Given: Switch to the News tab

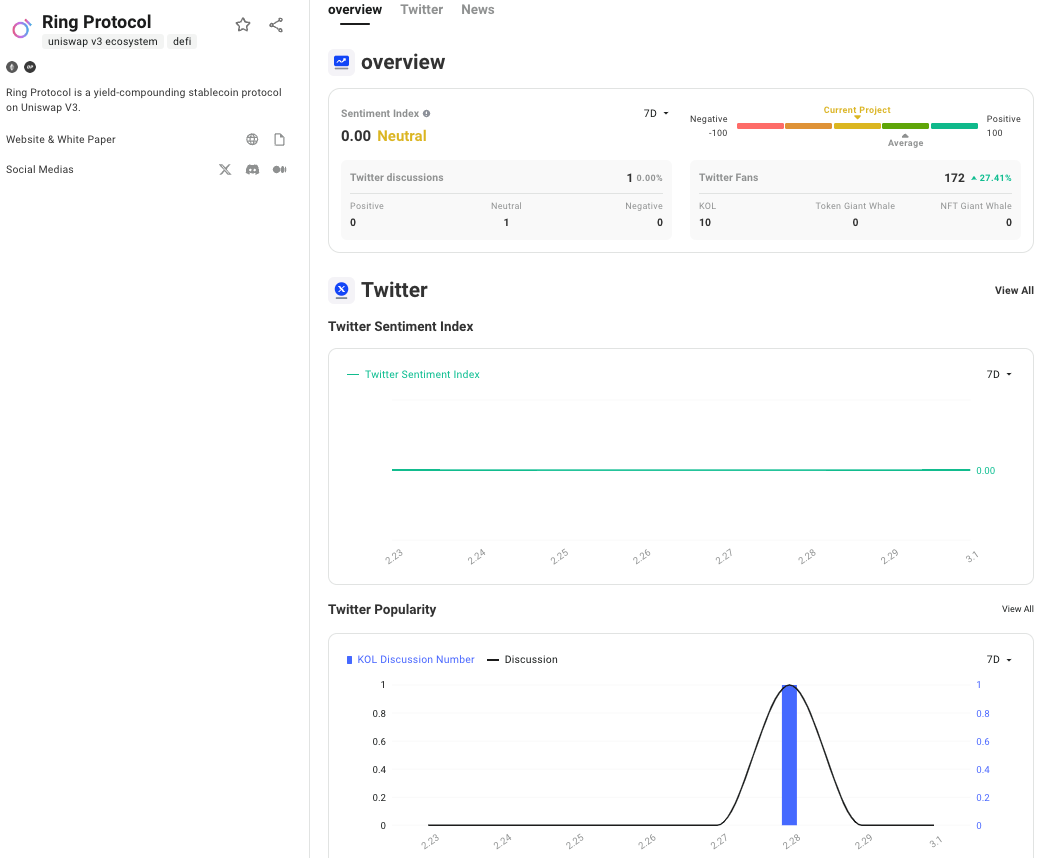Looking at the screenshot, I should pyautogui.click(x=477, y=10).
